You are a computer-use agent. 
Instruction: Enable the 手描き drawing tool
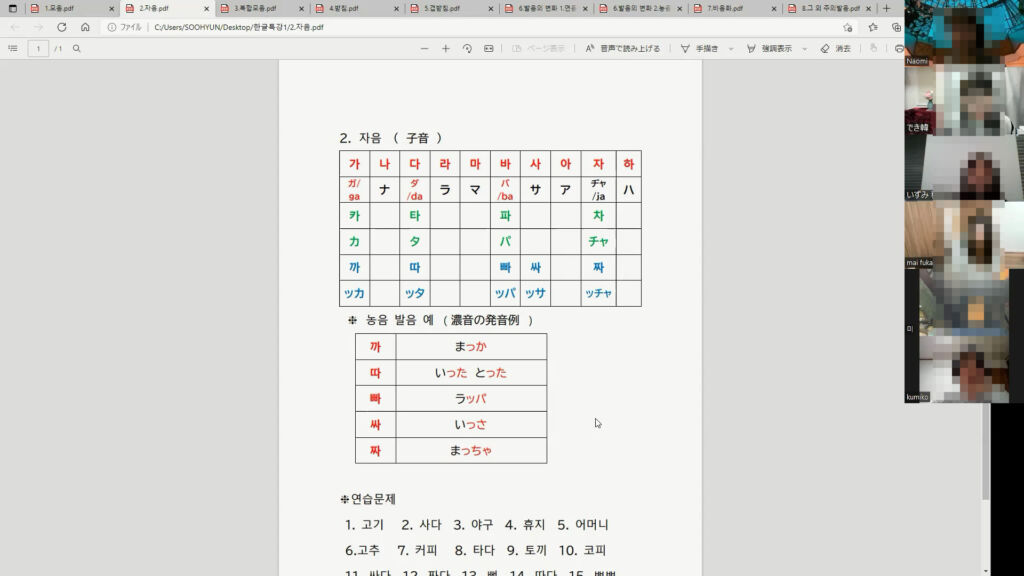pyautogui.click(x=699, y=48)
